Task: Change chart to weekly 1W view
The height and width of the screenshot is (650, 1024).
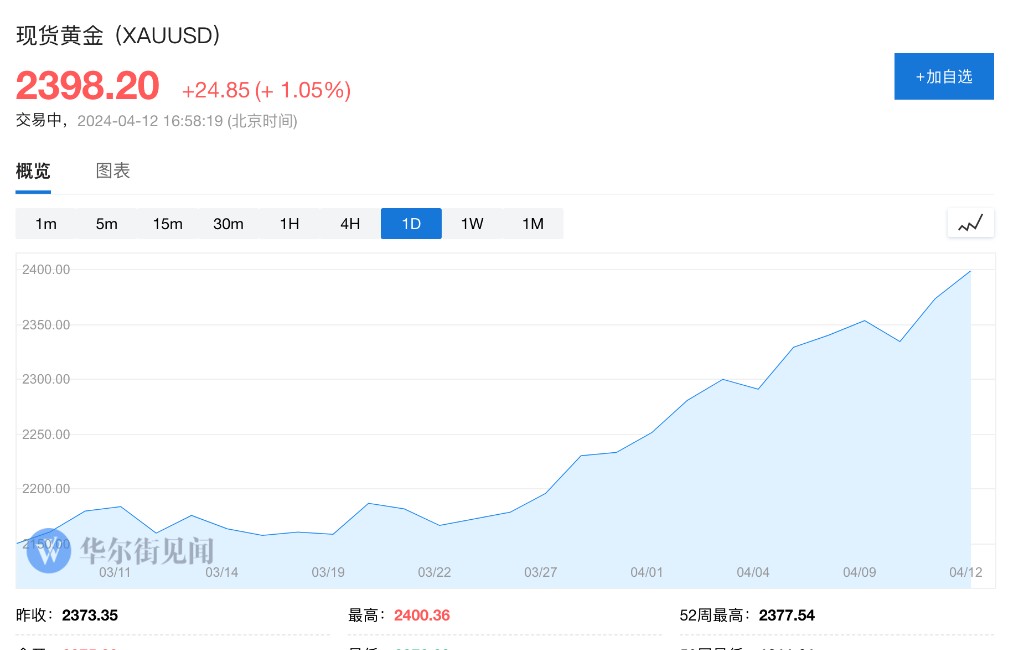Action: [472, 223]
